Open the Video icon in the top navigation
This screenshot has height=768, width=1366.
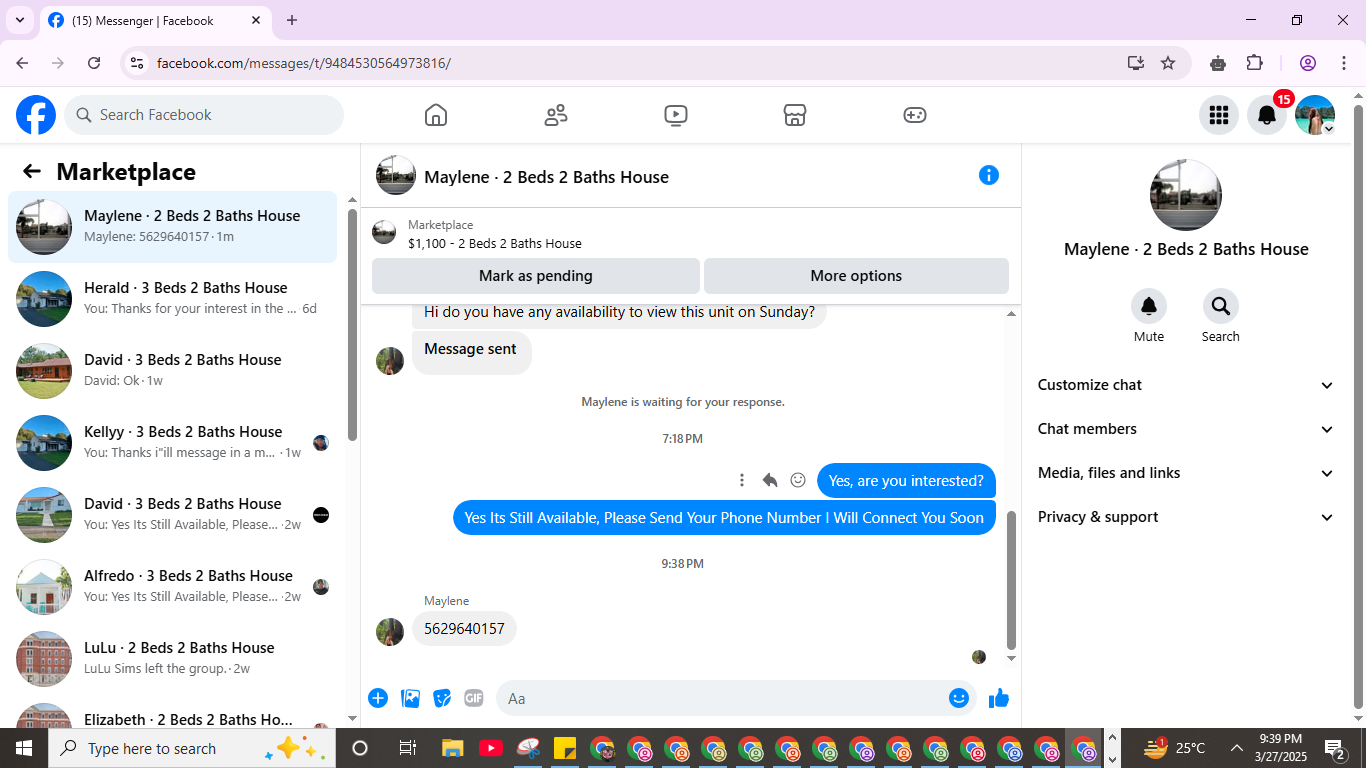click(676, 115)
